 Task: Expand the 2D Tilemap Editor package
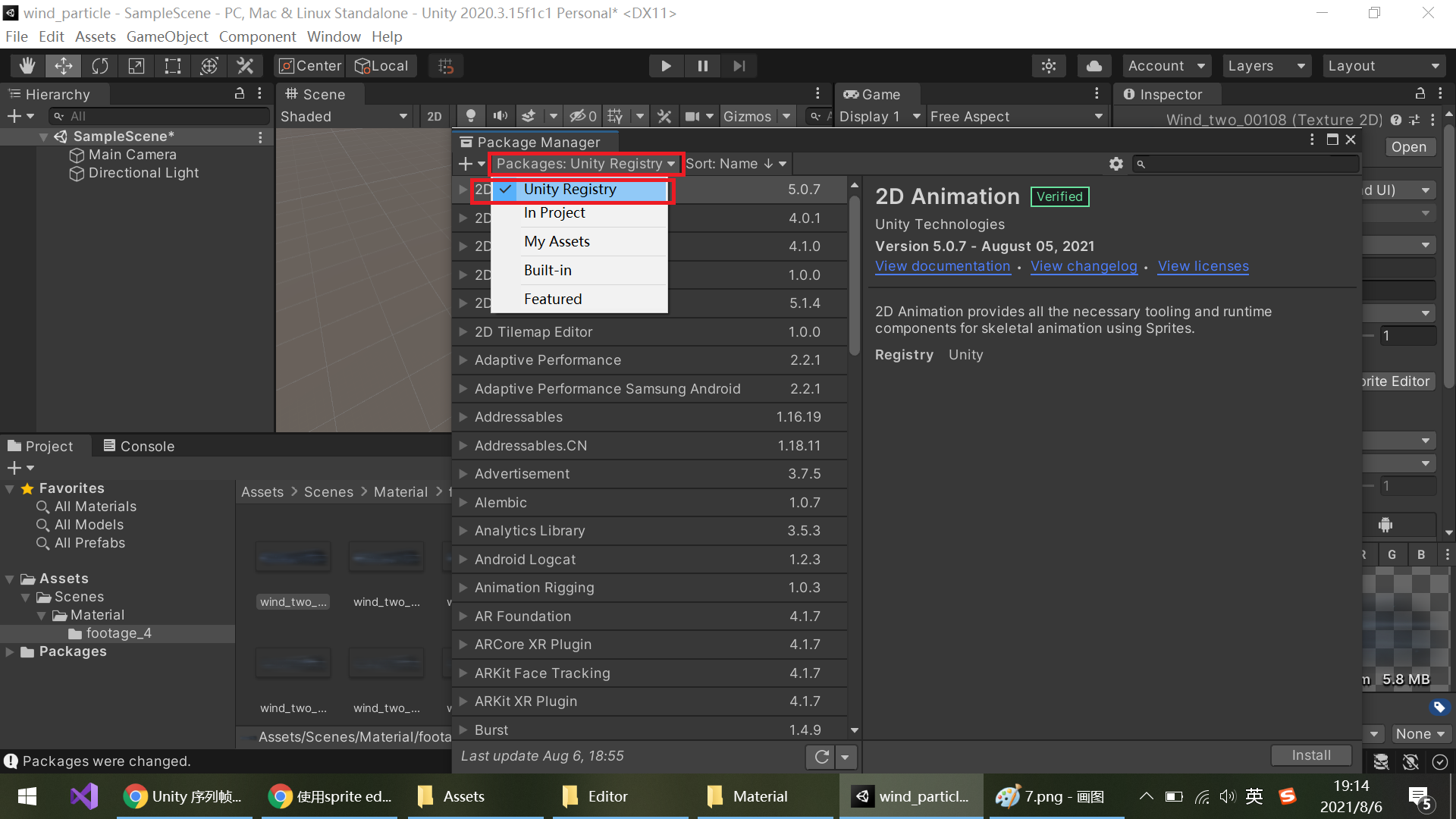(463, 331)
